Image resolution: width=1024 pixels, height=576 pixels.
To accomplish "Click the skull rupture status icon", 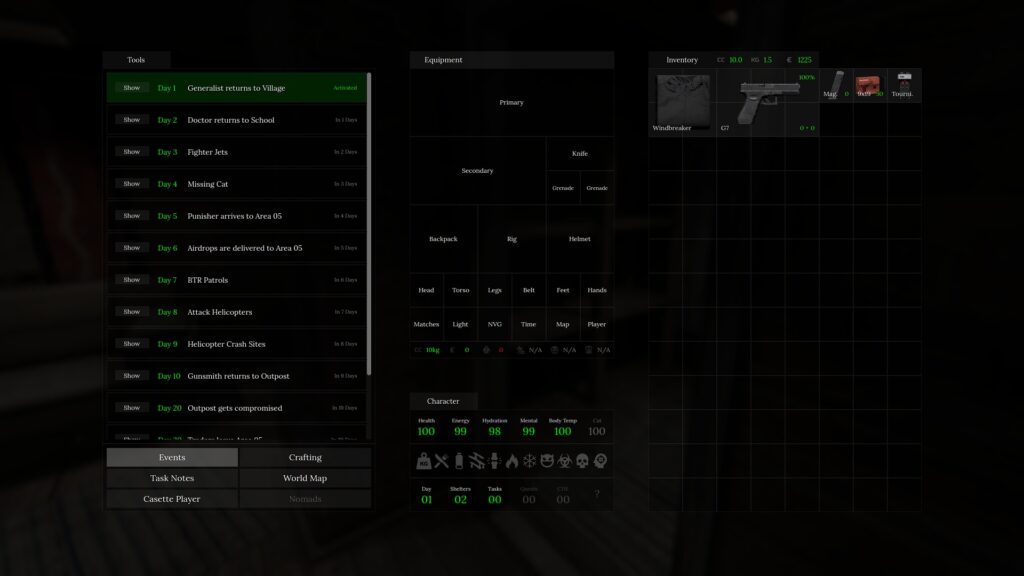I will click(x=583, y=461).
